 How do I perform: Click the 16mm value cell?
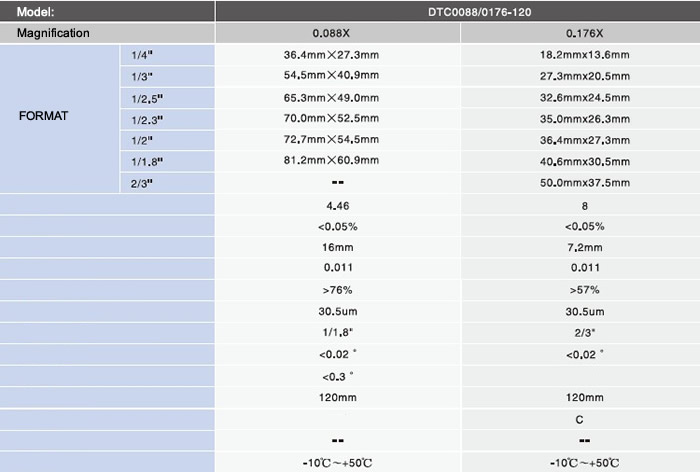tap(338, 247)
